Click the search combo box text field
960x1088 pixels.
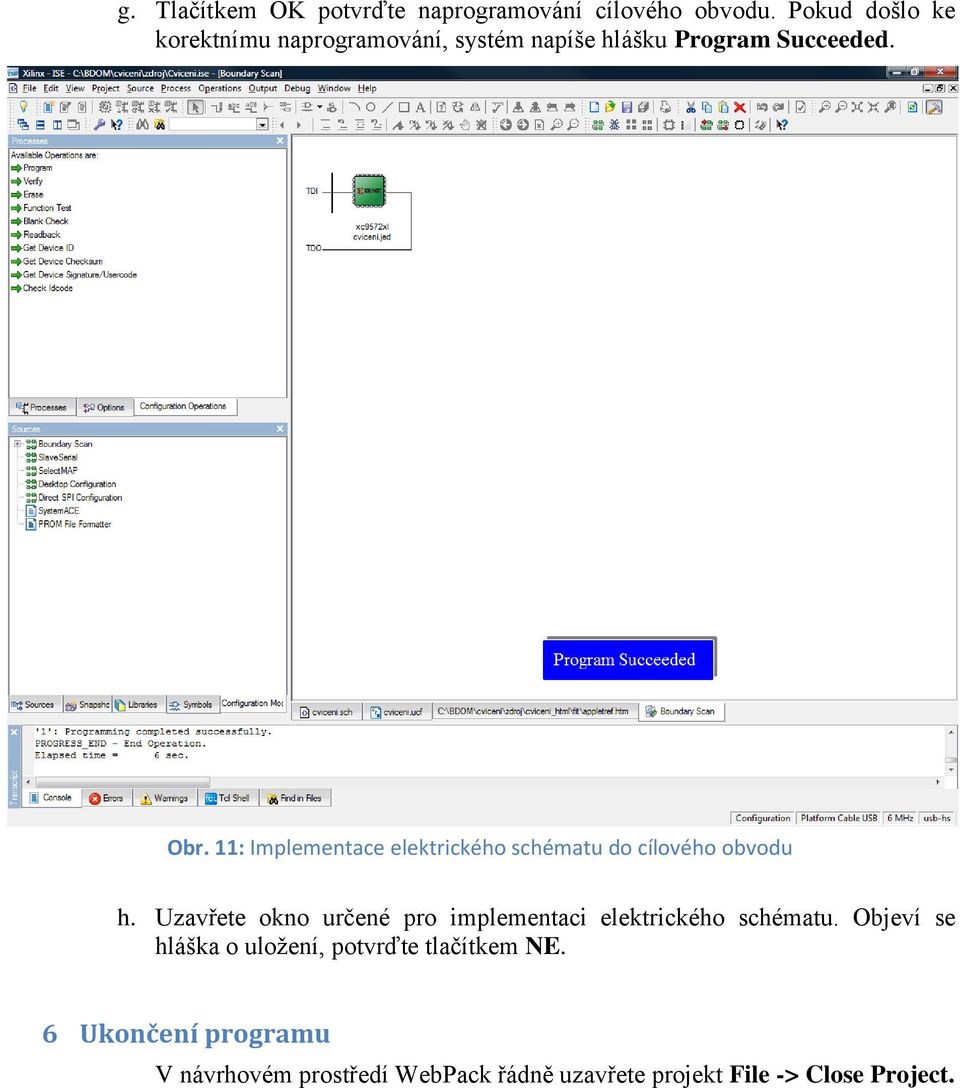212,125
